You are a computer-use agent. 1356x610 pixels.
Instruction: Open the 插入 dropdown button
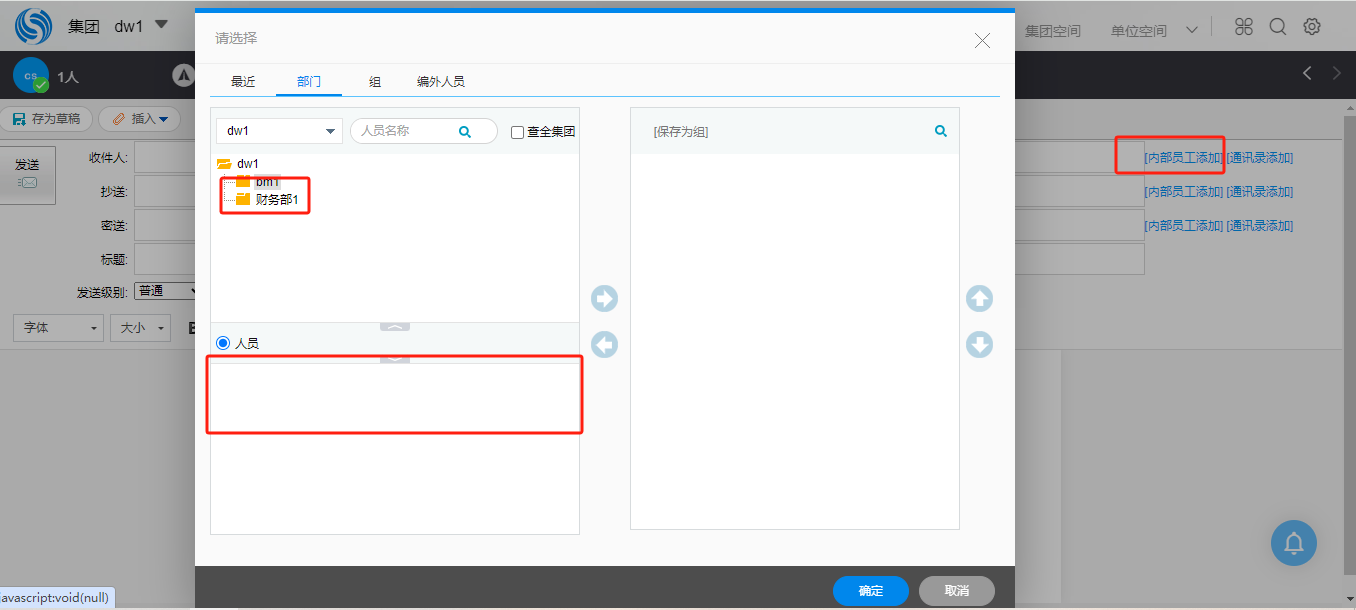tap(139, 119)
